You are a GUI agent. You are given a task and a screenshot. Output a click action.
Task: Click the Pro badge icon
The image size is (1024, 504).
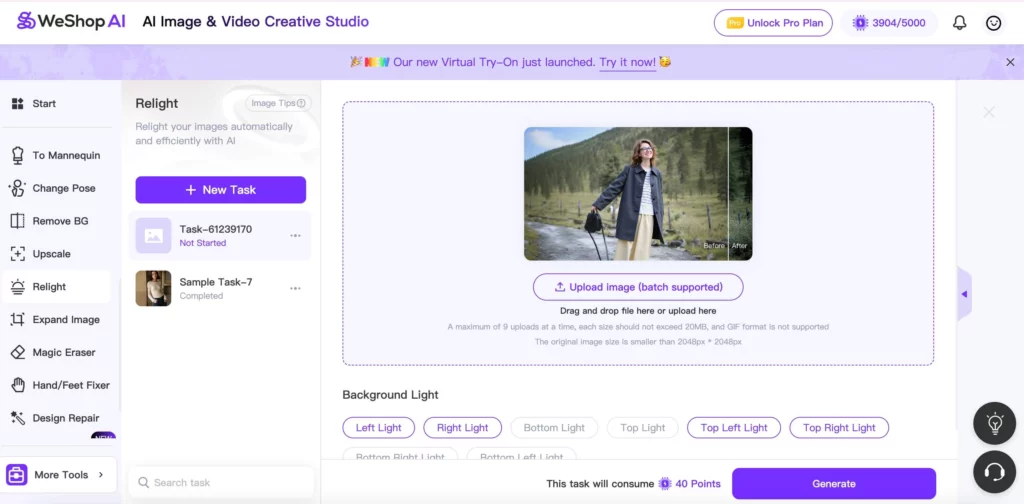(x=735, y=23)
